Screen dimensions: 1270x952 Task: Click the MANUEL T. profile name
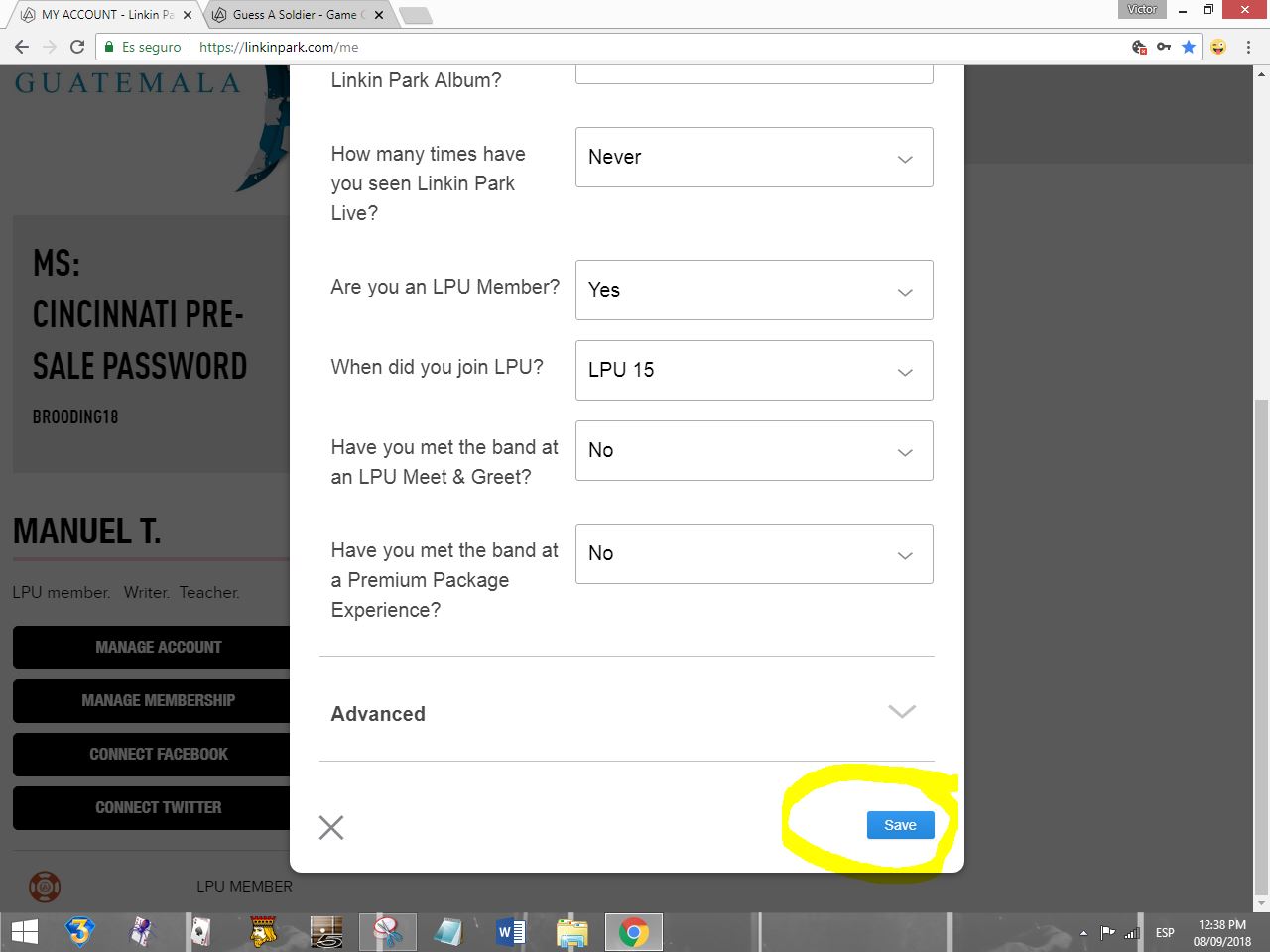click(86, 532)
